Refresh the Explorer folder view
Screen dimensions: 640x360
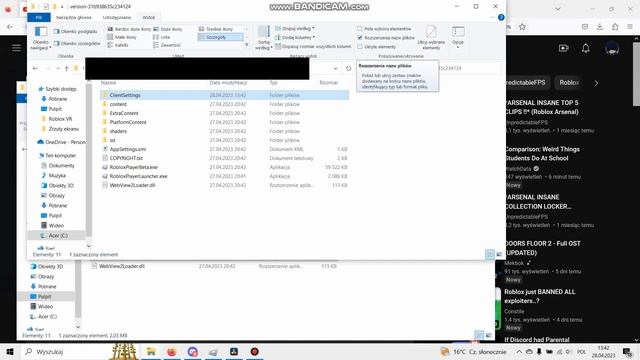pyautogui.click(x=348, y=68)
